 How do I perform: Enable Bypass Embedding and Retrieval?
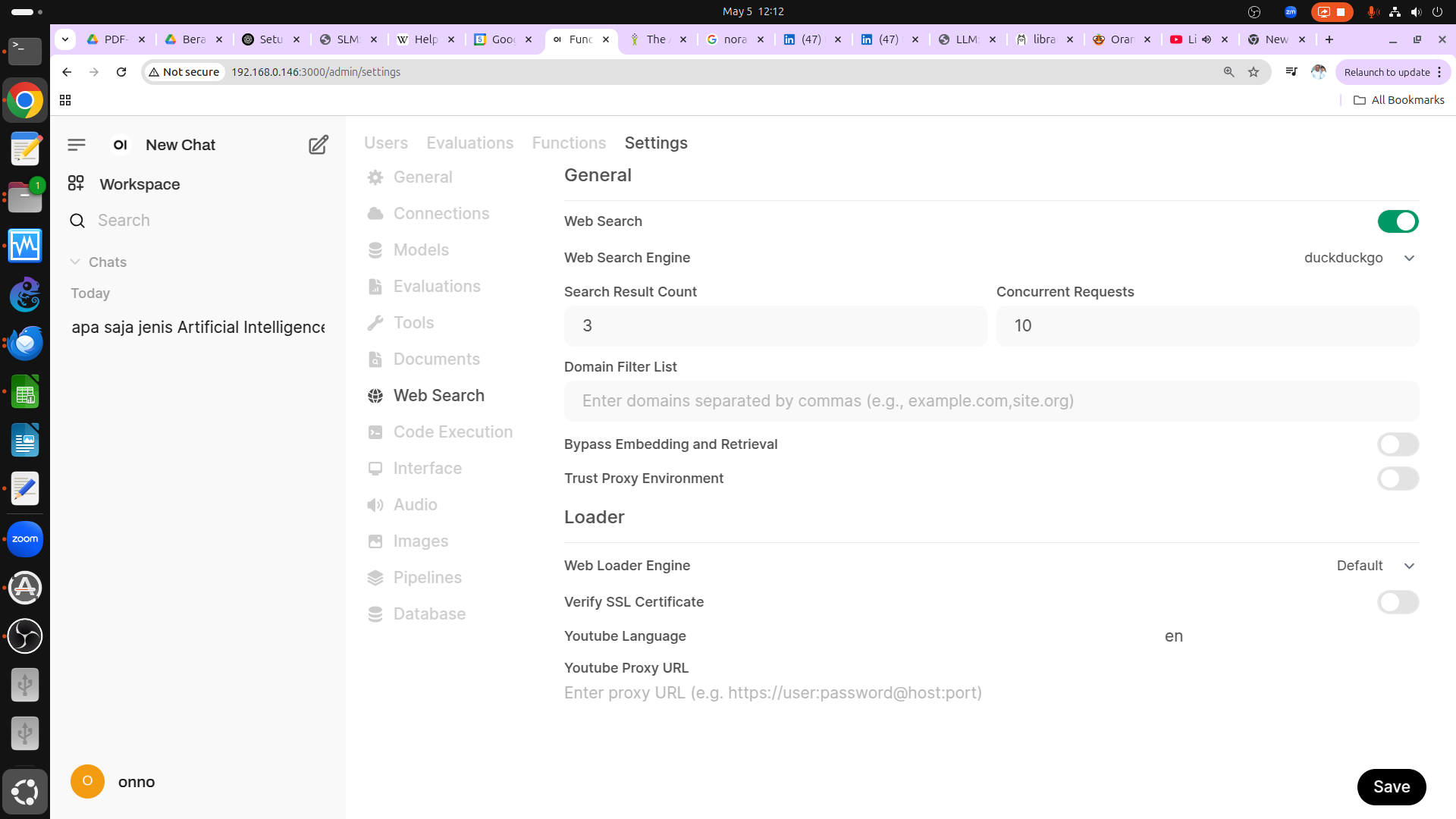click(1397, 444)
